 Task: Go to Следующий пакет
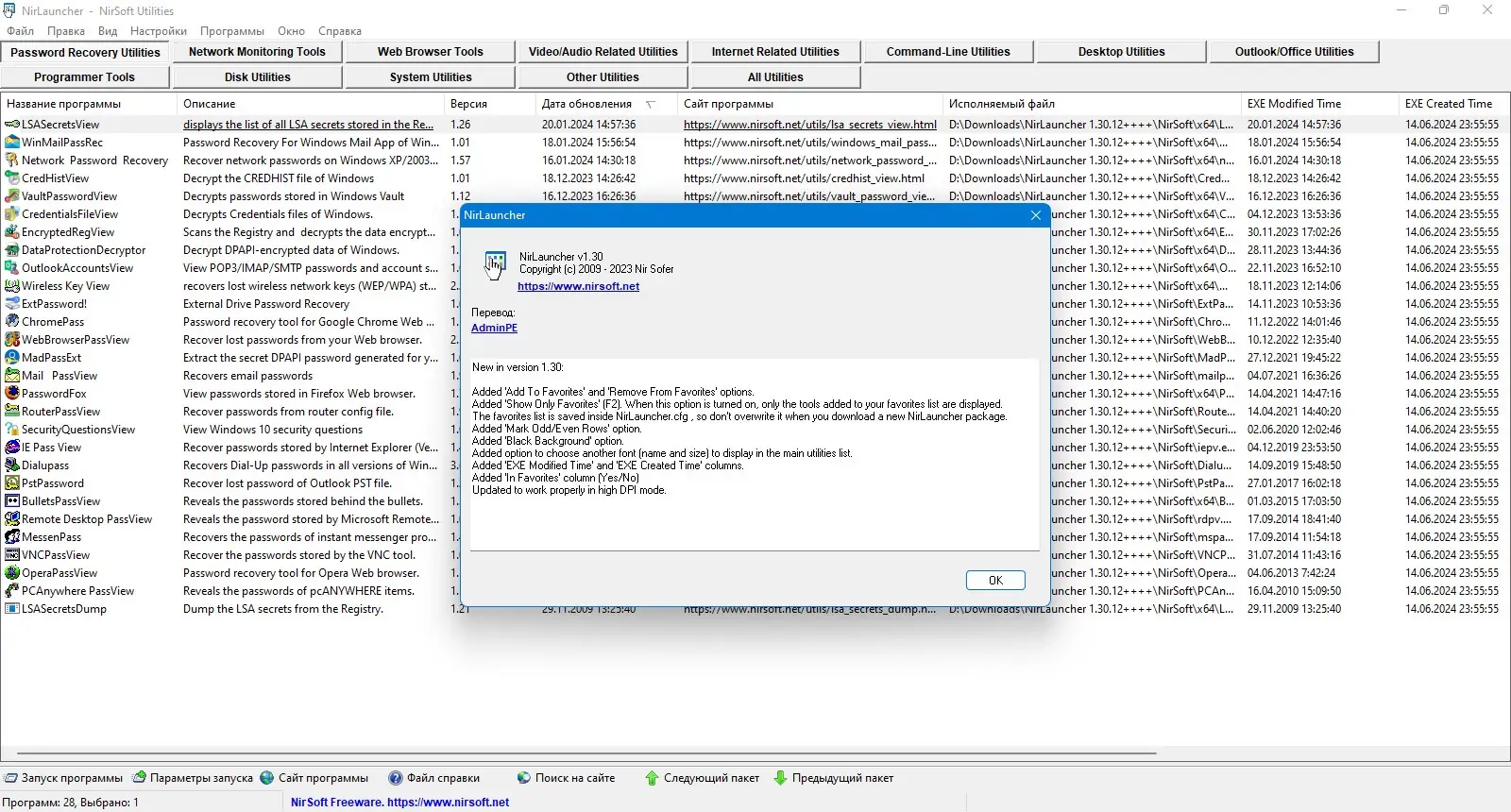(702, 778)
